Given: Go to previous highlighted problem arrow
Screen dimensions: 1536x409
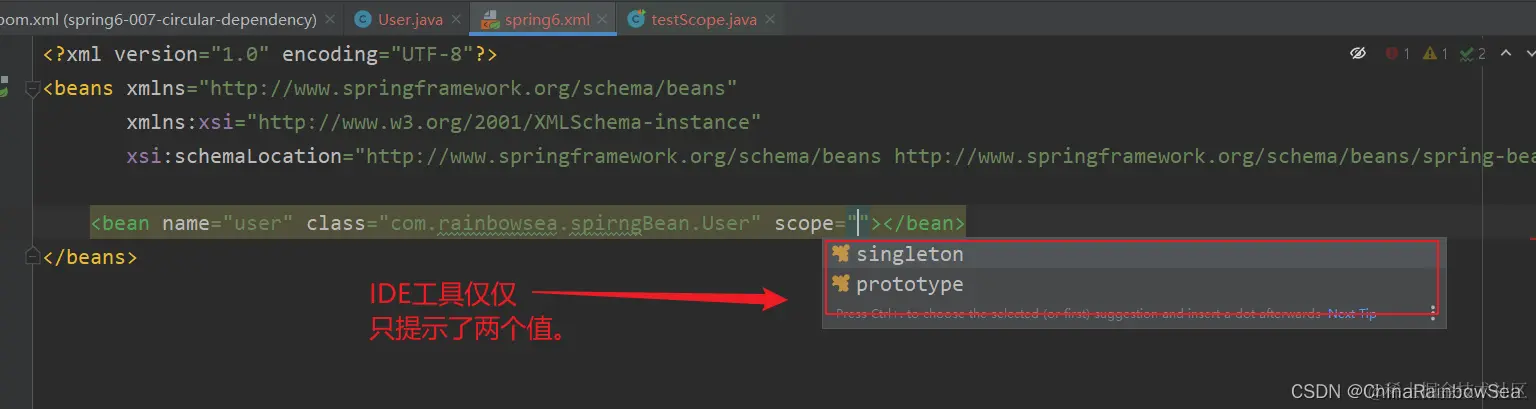Looking at the screenshot, I should 1505,53.
